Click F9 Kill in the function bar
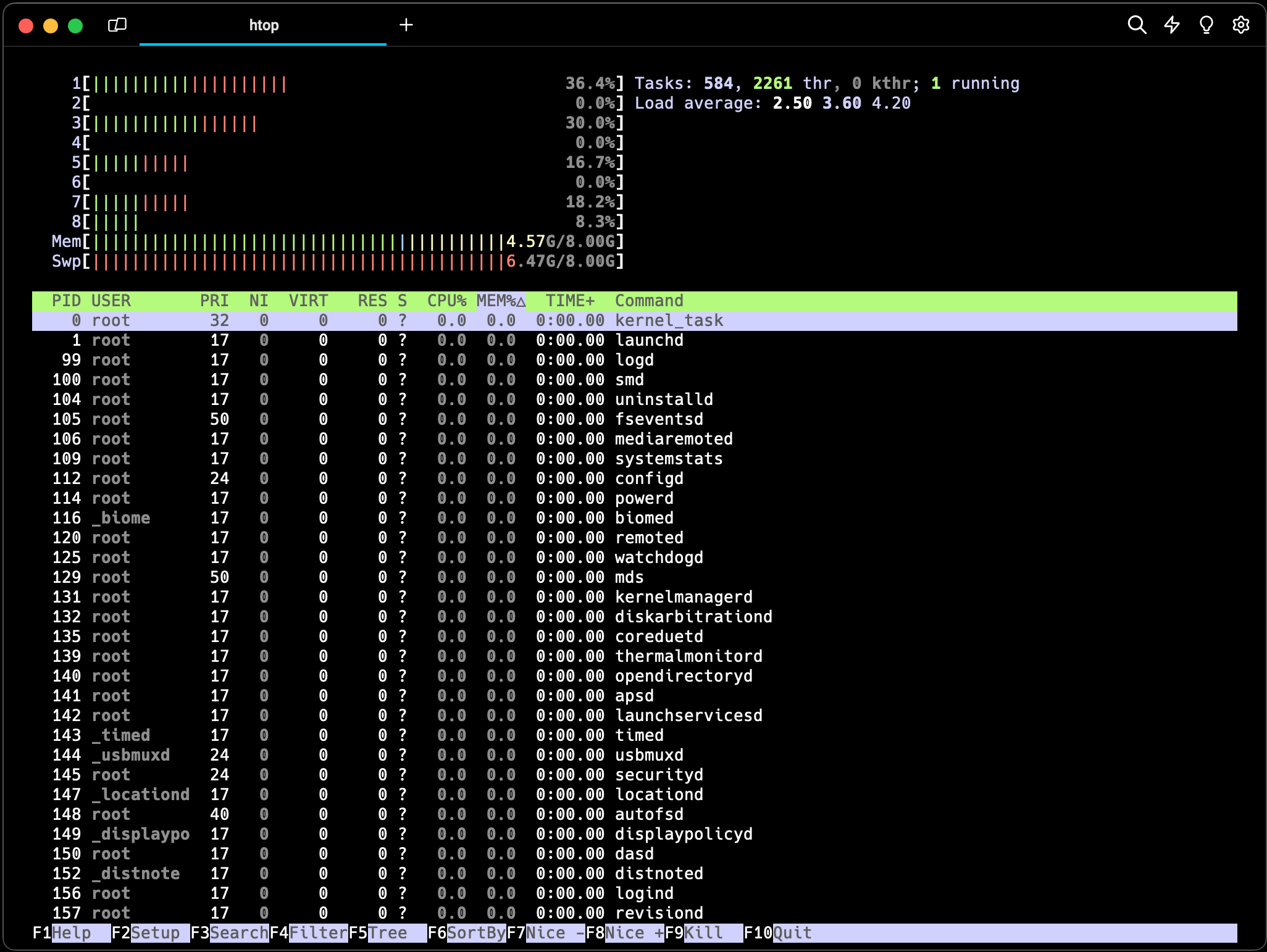The image size is (1267, 952). coord(704,933)
